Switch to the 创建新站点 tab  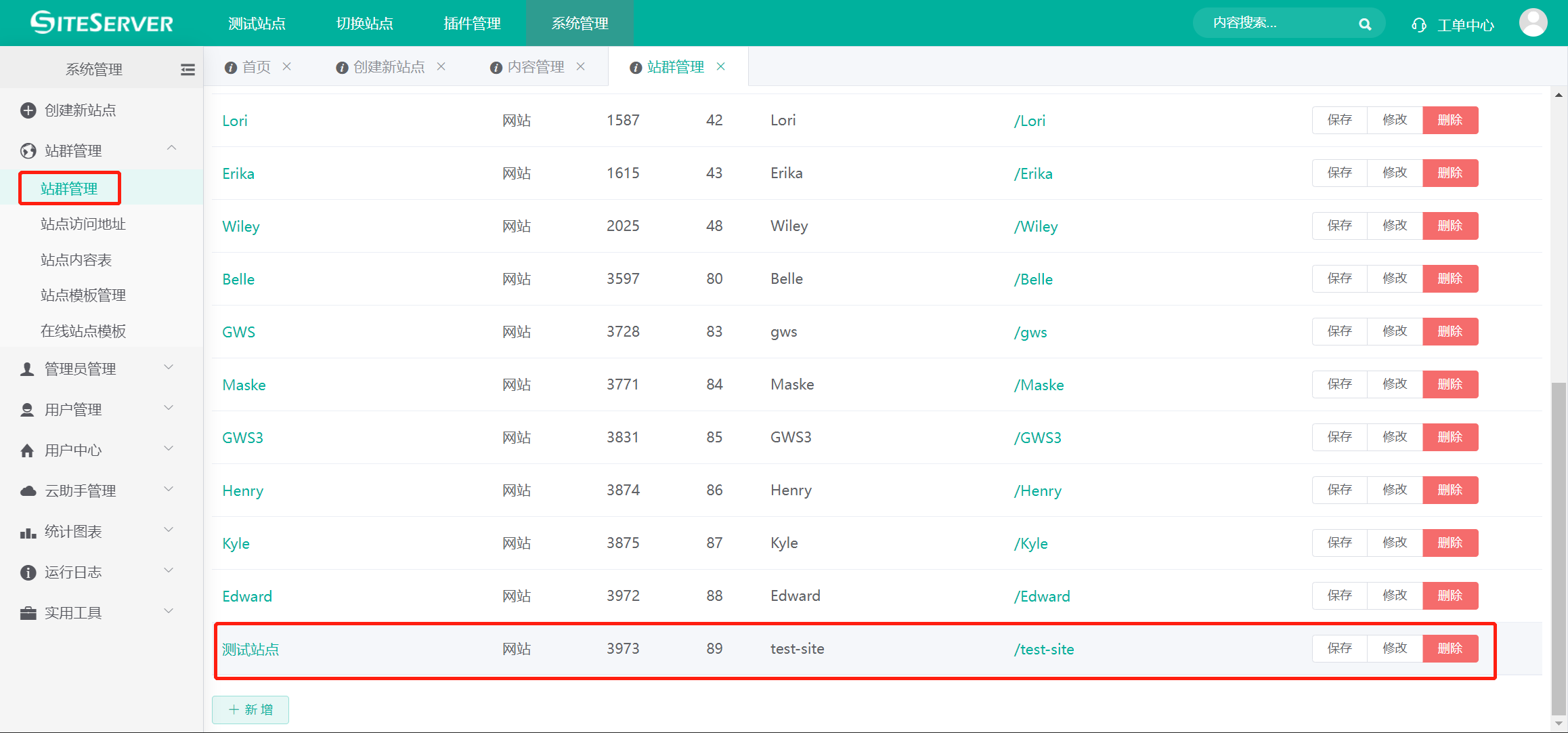(x=389, y=67)
